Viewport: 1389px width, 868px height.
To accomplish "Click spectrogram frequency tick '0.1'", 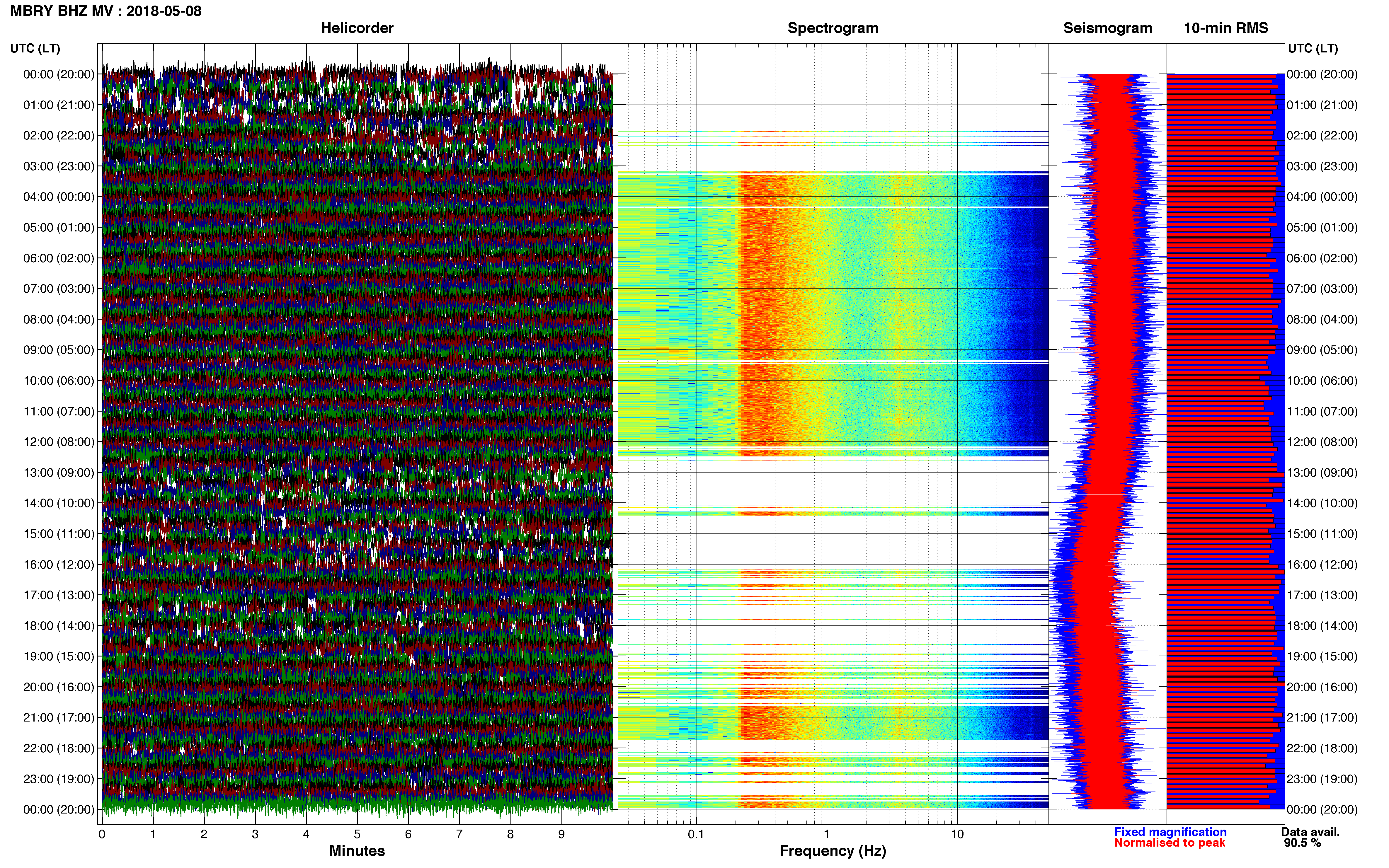I will coord(696,834).
